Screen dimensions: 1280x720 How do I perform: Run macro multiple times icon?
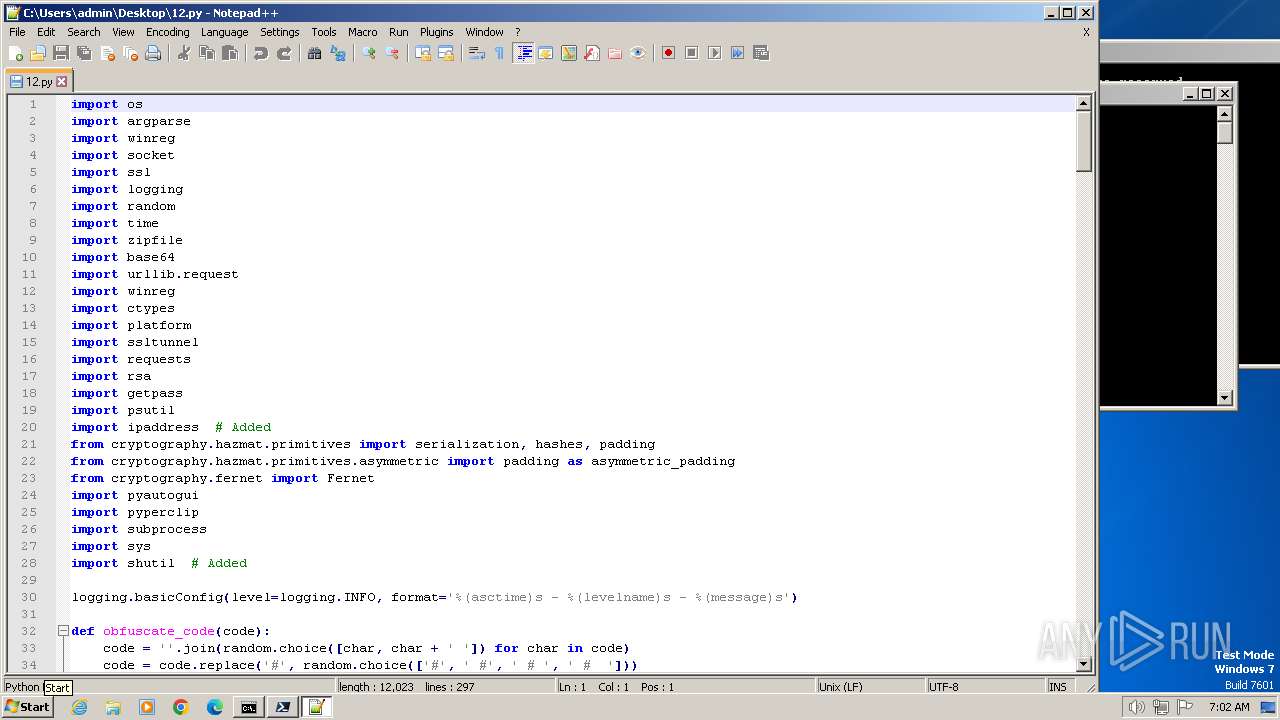pos(737,53)
